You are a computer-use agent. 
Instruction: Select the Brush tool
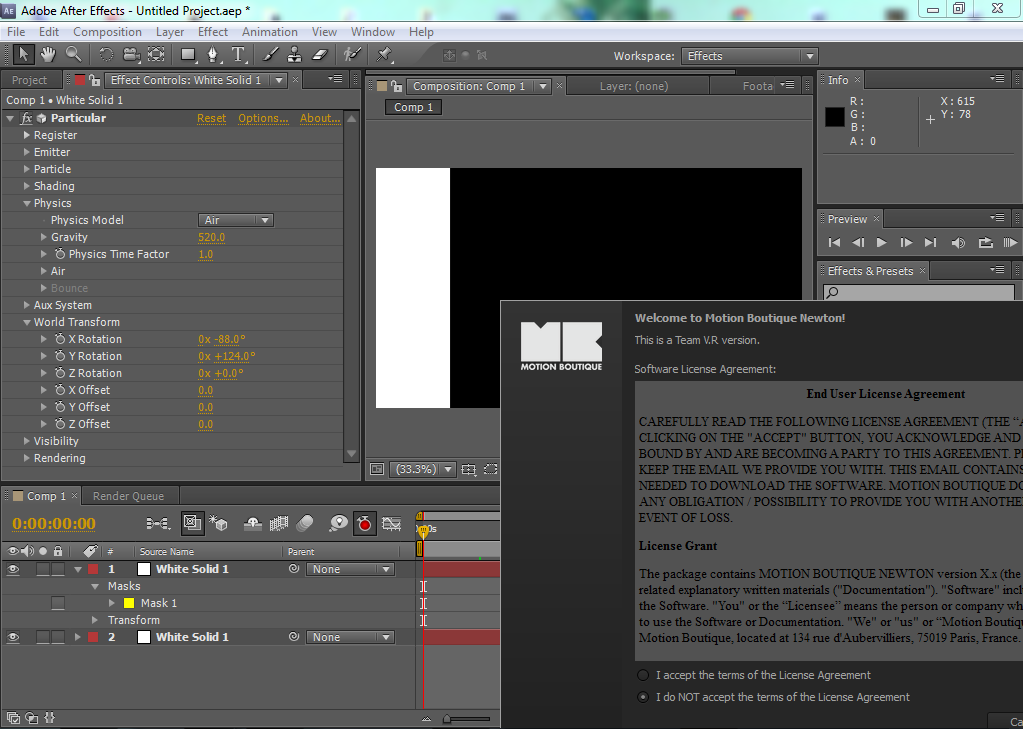point(270,55)
